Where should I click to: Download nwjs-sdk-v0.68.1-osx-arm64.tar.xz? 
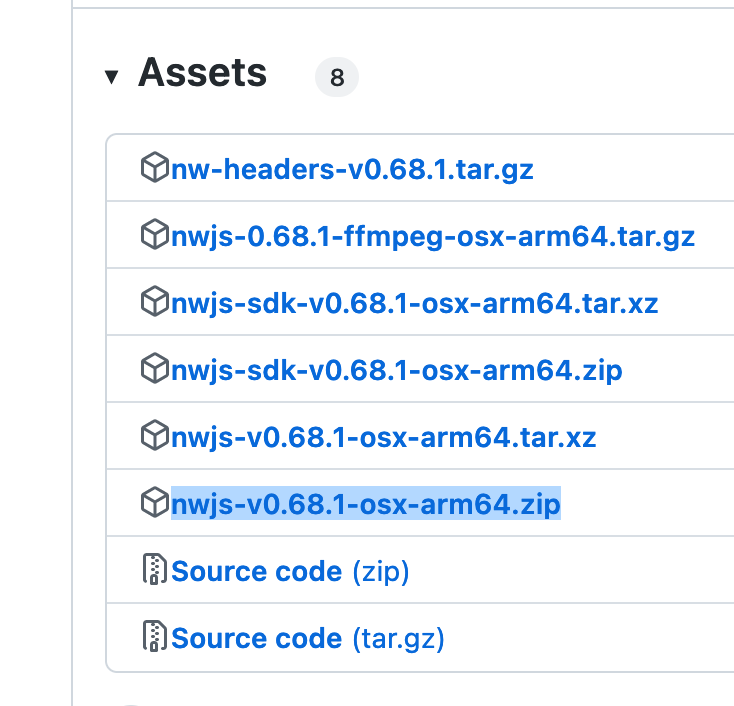tap(415, 303)
